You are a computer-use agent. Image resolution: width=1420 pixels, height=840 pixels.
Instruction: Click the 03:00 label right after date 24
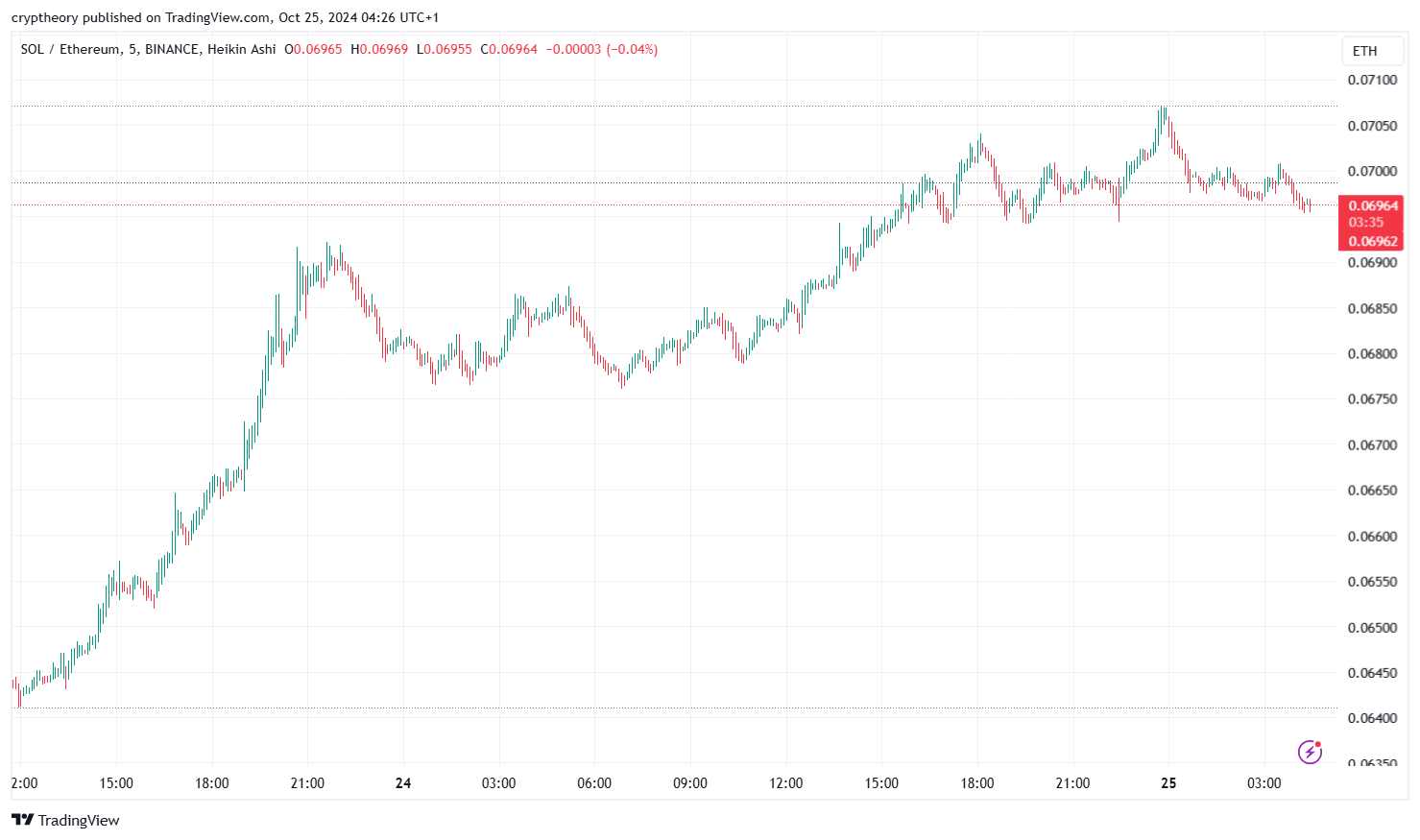coord(498,783)
